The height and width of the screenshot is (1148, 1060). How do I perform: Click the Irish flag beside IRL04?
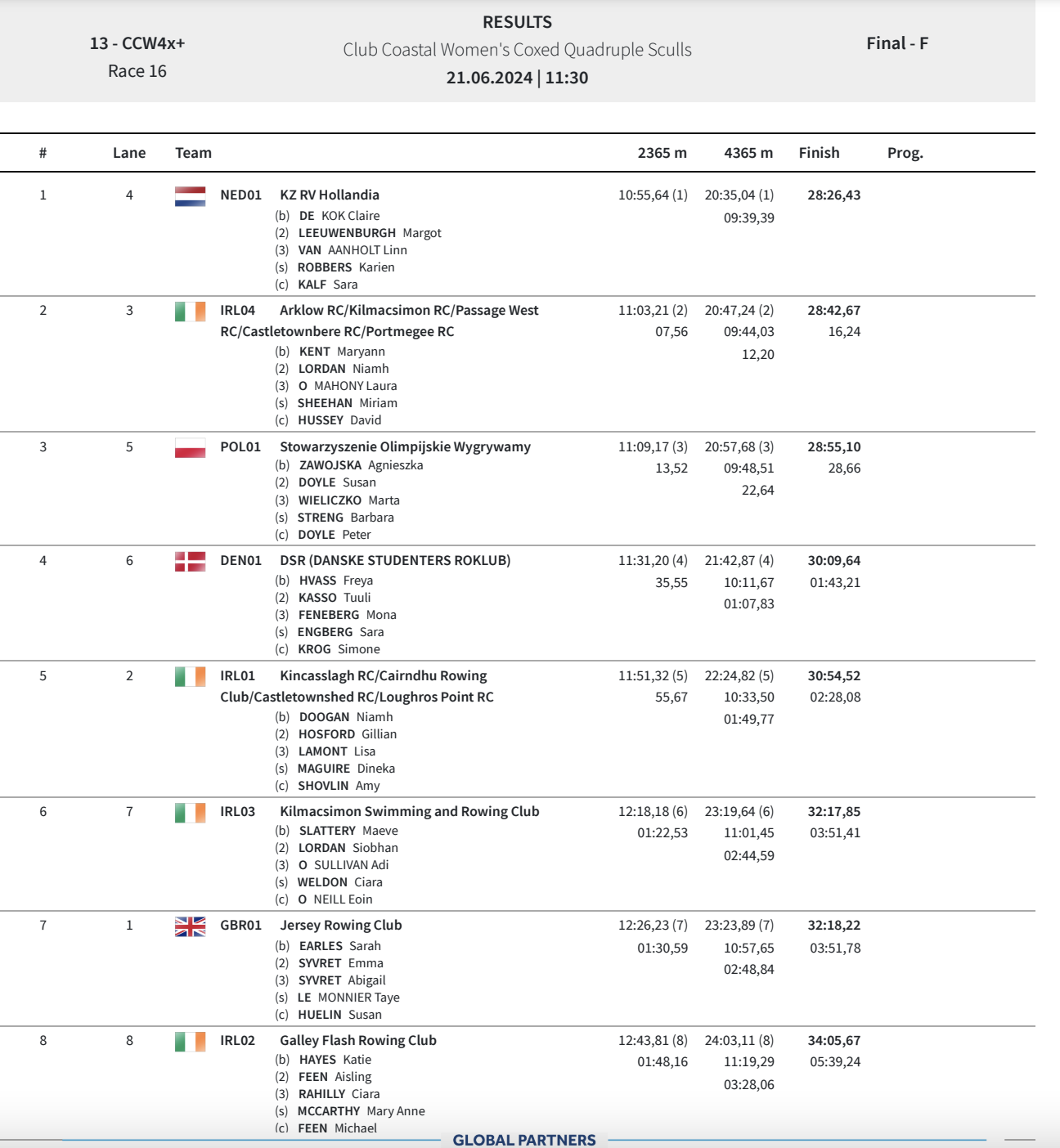pyautogui.click(x=190, y=312)
